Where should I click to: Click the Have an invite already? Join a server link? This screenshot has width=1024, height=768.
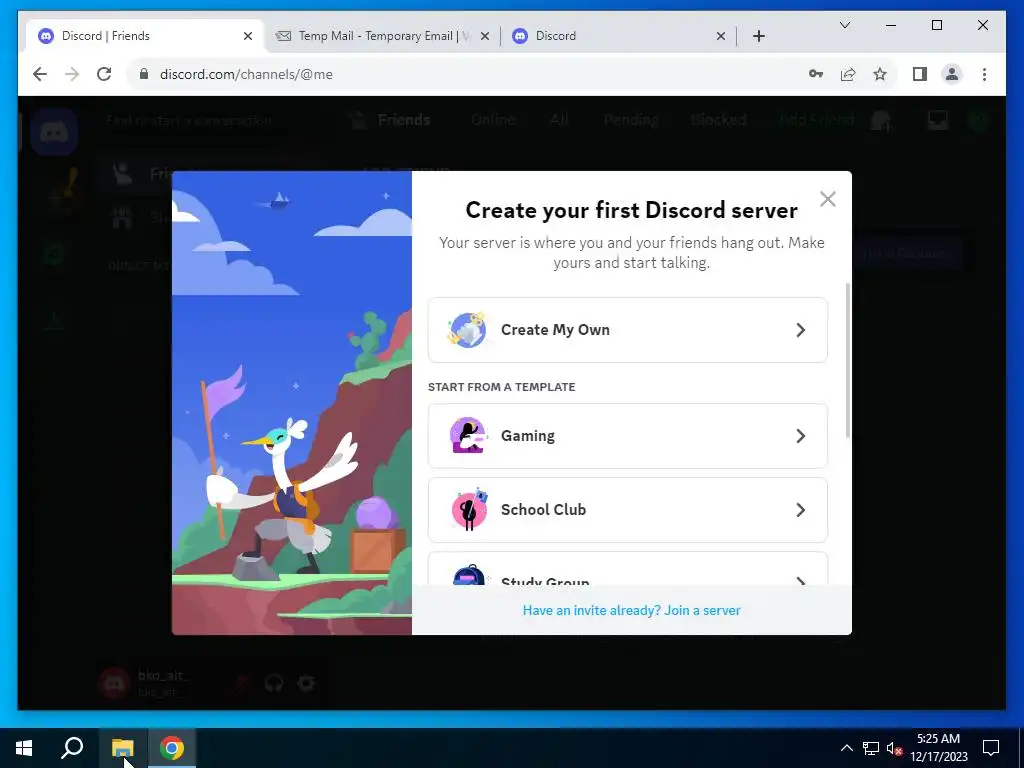(632, 610)
